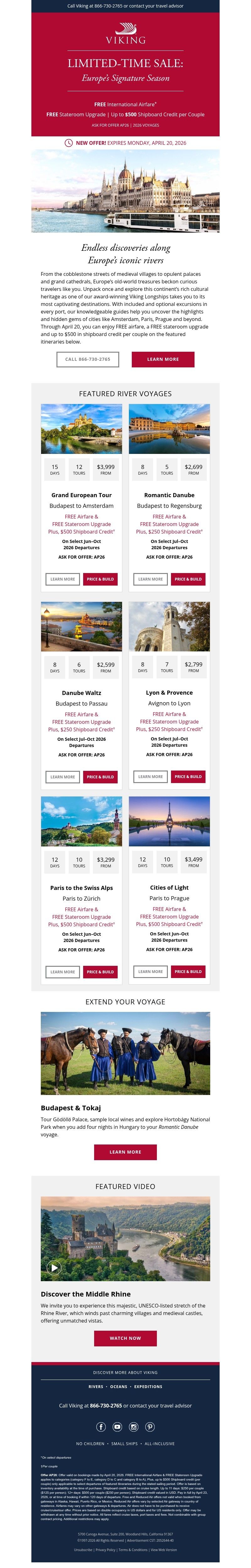
Task: Open Price & Build for Cities of Light
Action: [x=188, y=971]
